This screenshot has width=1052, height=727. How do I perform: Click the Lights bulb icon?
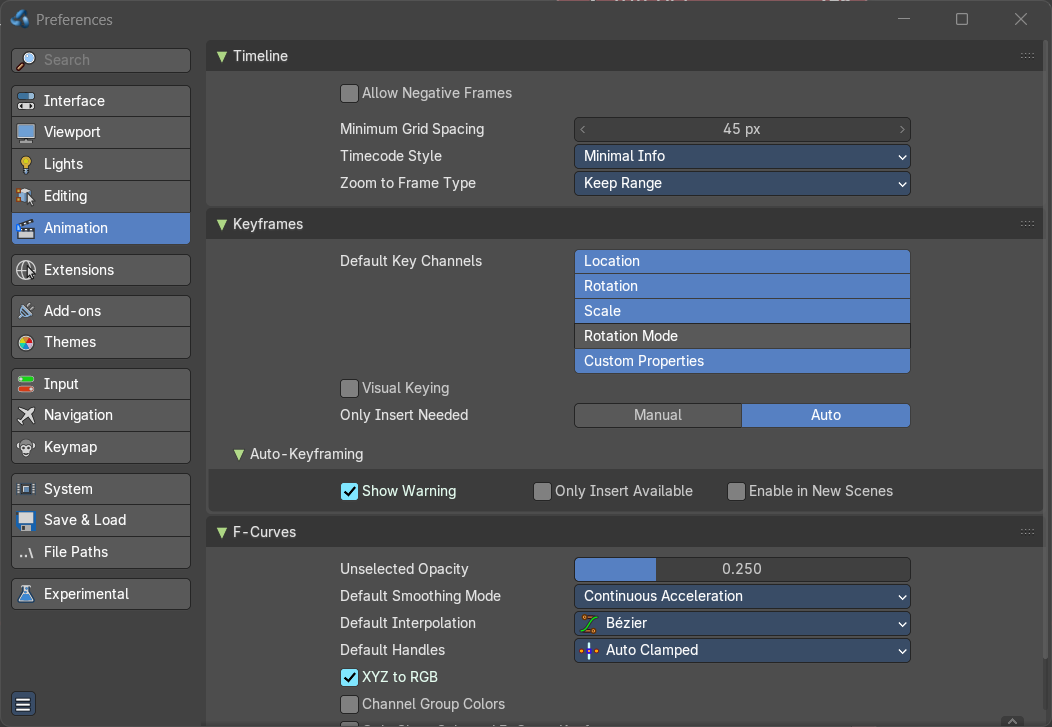point(25,164)
